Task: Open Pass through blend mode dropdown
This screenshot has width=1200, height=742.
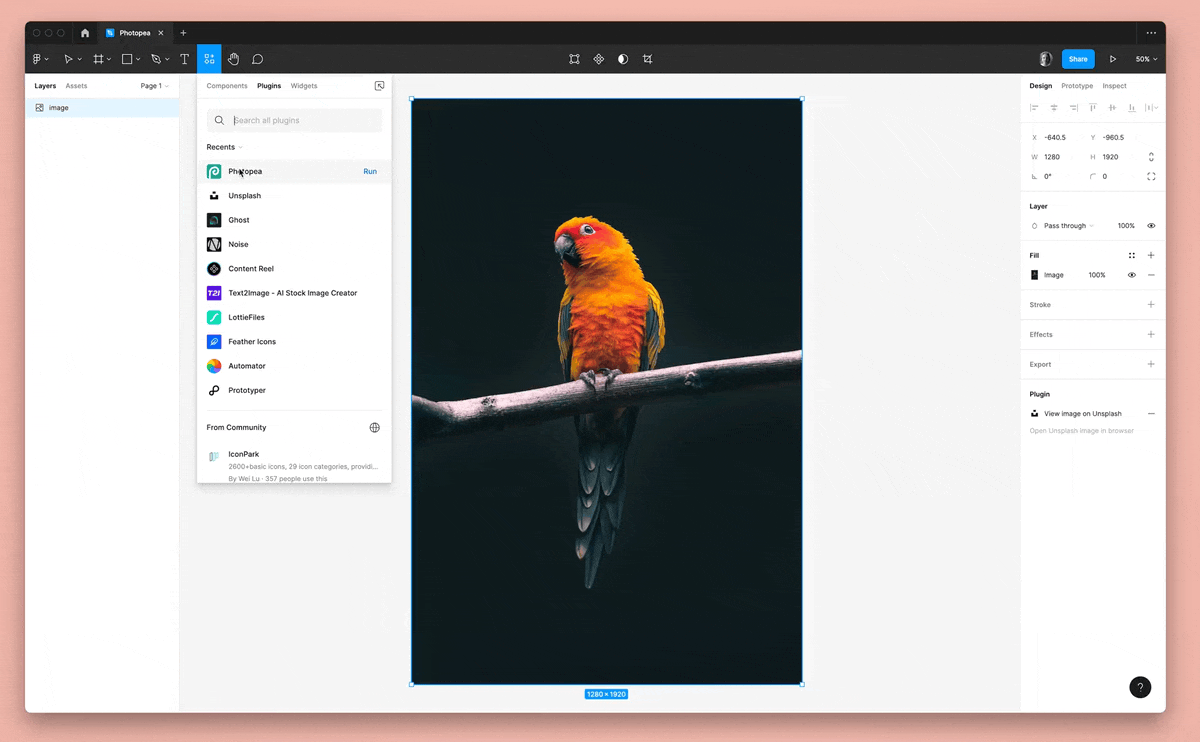Action: click(1068, 226)
